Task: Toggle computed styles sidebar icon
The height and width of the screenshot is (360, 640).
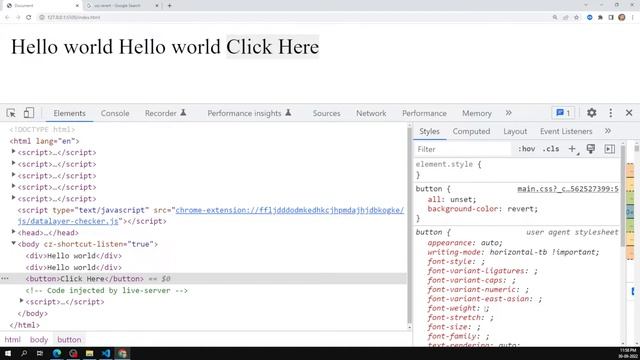Action: point(609,149)
